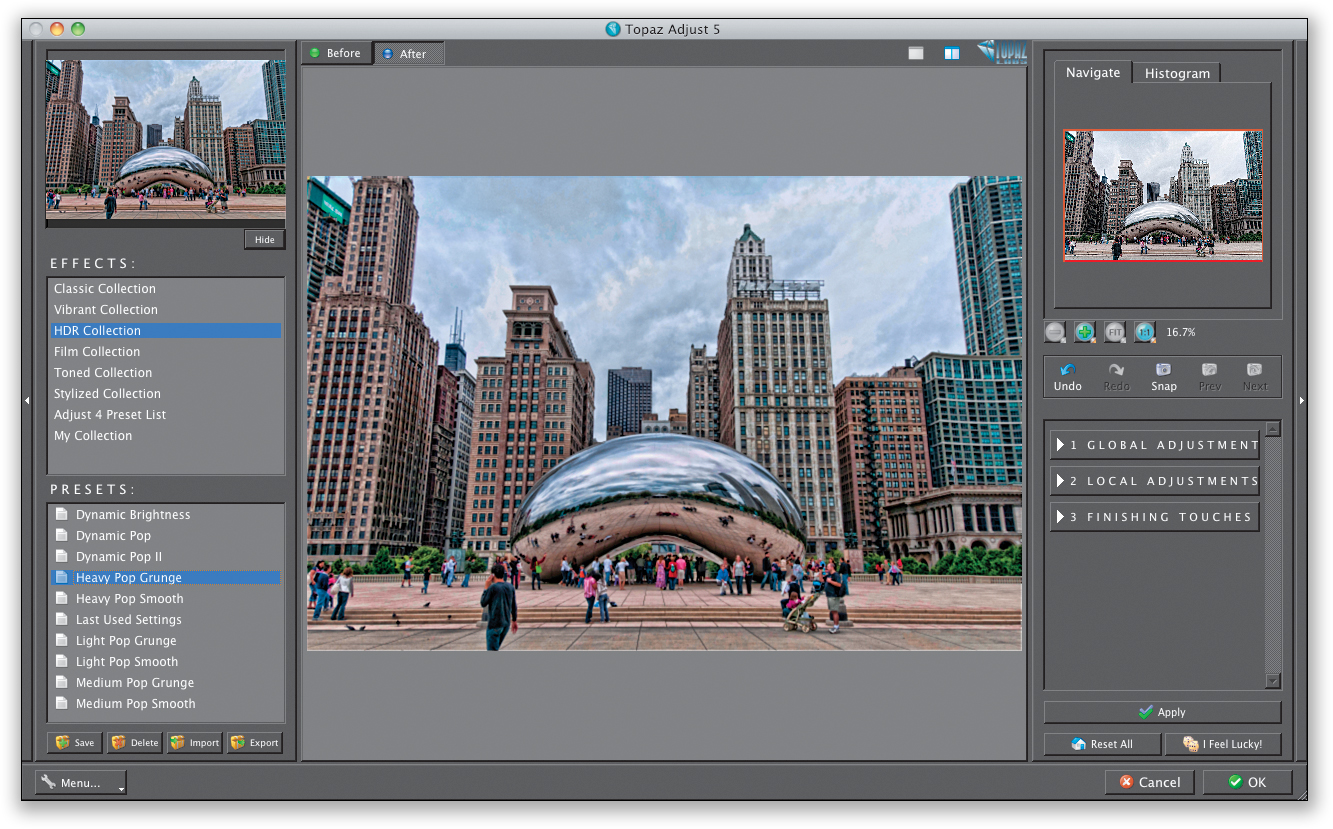Cancel the Topaz Adjust dialog
Image resolution: width=1333 pixels, height=829 pixels.
(x=1149, y=782)
